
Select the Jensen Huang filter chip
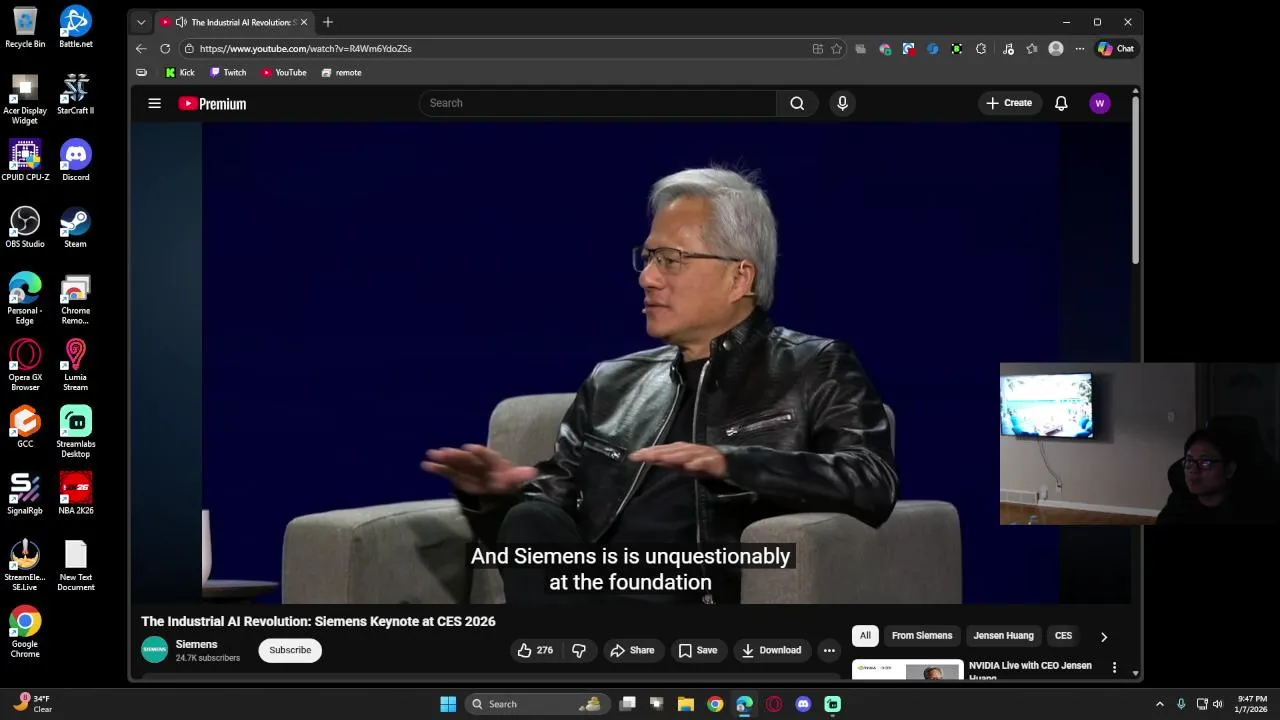pyautogui.click(x=1003, y=636)
